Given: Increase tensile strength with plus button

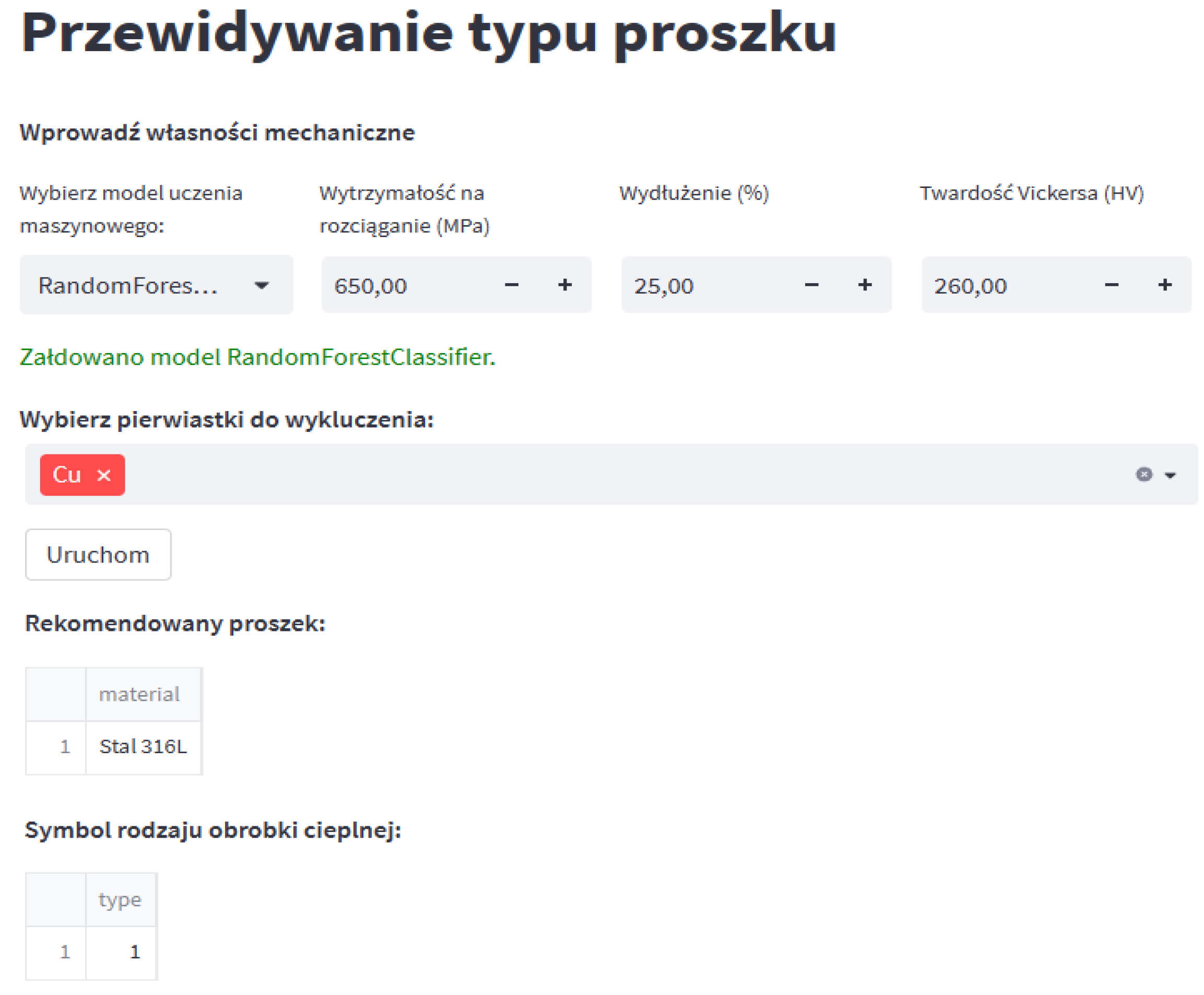Looking at the screenshot, I should click(x=565, y=285).
